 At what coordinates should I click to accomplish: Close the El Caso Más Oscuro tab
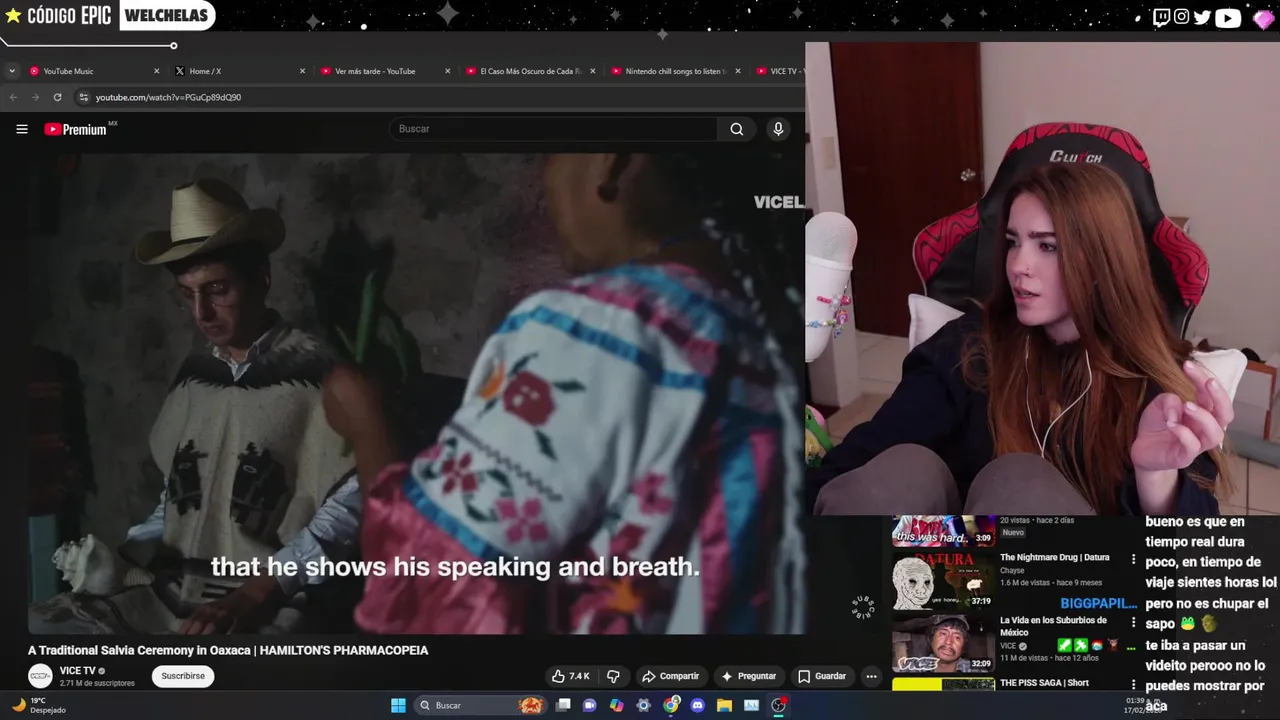(592, 71)
